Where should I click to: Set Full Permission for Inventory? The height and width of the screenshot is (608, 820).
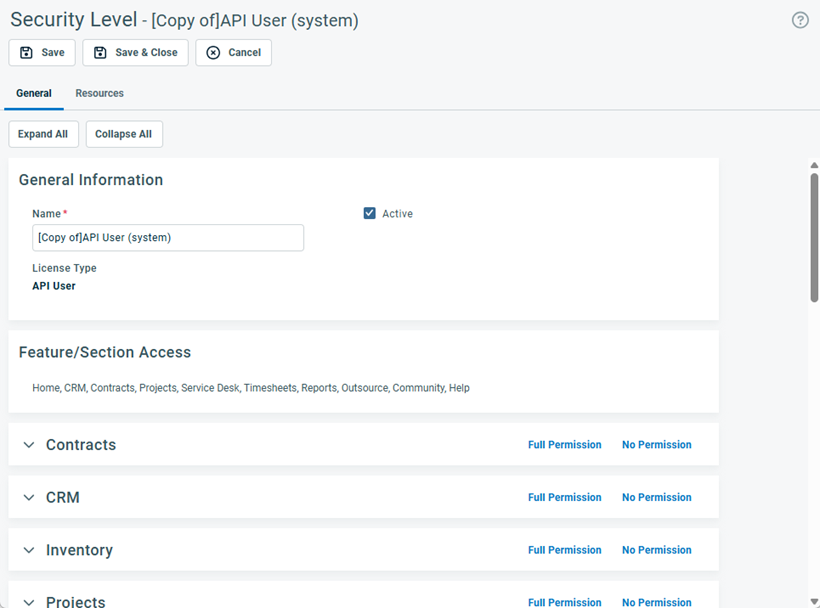564,550
